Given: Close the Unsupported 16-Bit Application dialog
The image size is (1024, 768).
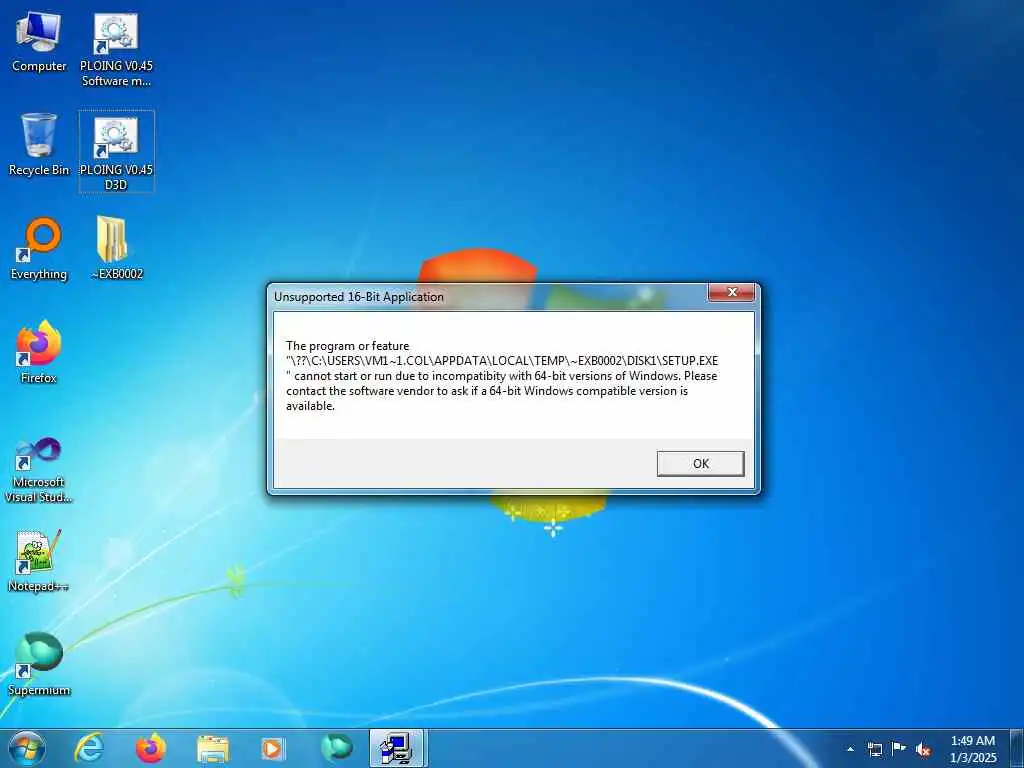Looking at the screenshot, I should coord(731,293).
